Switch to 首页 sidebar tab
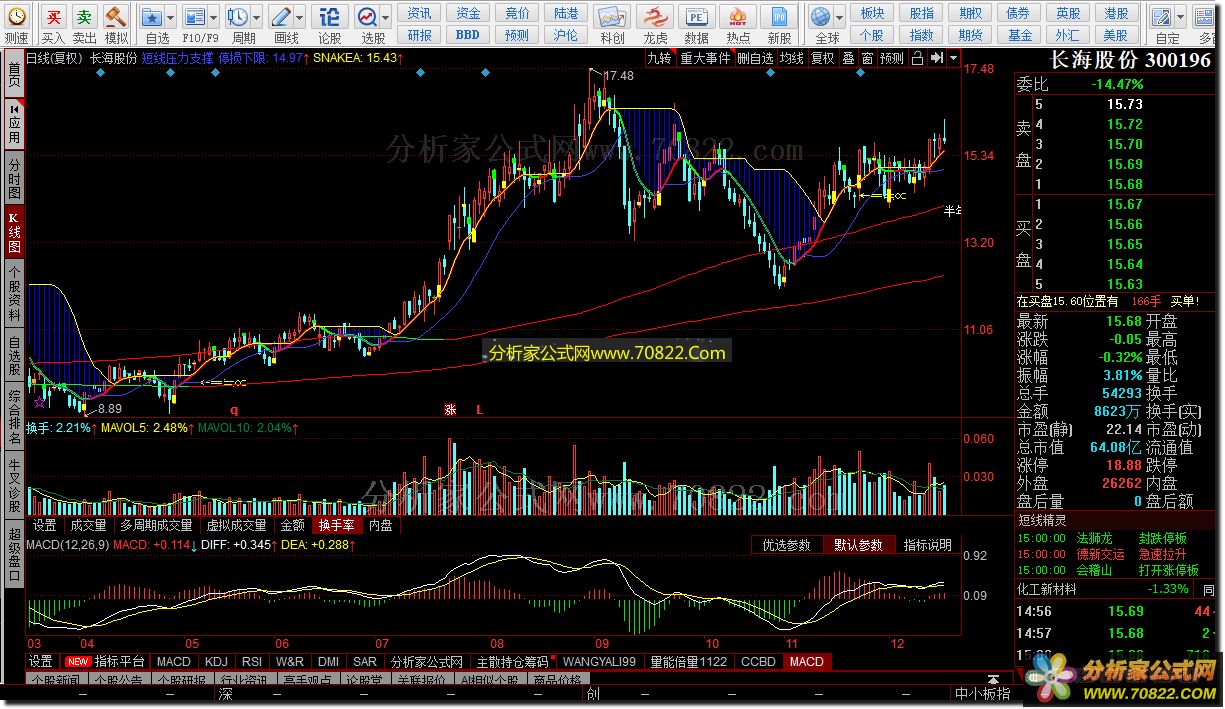 (x=14, y=73)
